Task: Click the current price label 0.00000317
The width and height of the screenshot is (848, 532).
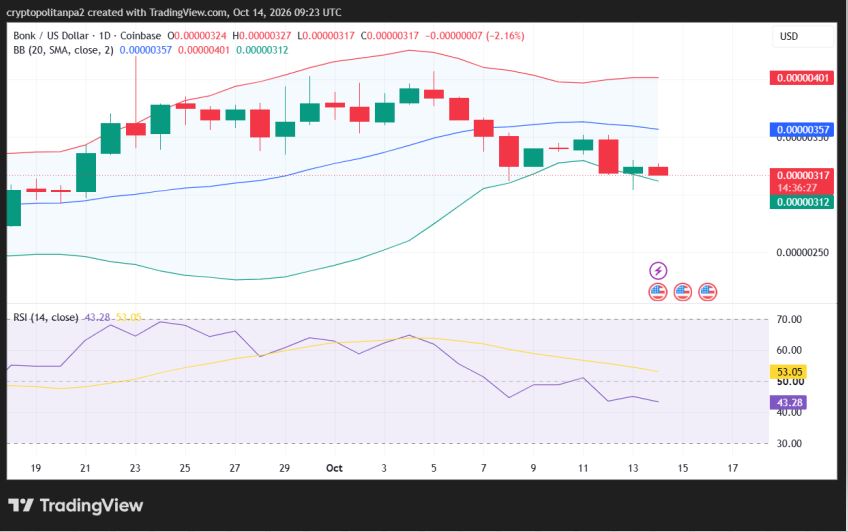Action: tap(802, 175)
